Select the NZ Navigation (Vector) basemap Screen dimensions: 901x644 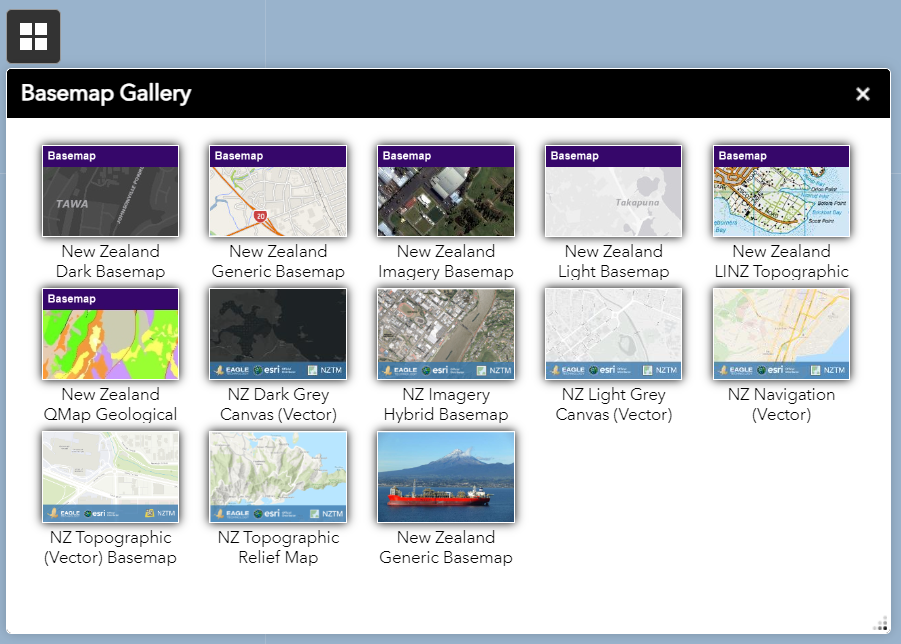click(x=780, y=333)
